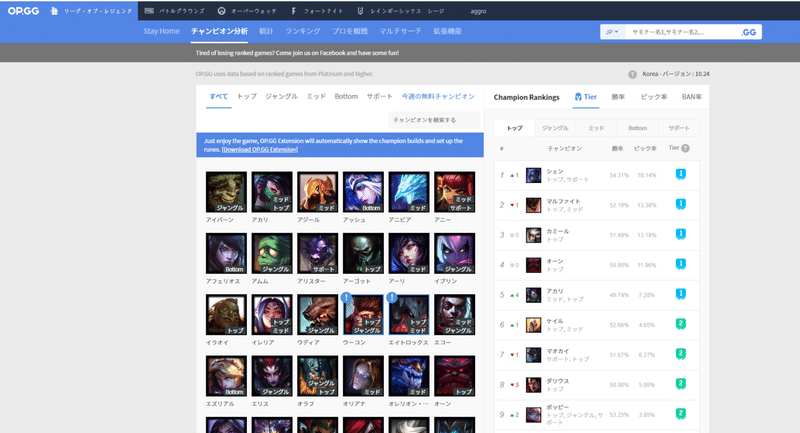This screenshot has height=433, width=800.
Task: Select the アーゴット champion portrait
Action: coord(363,253)
